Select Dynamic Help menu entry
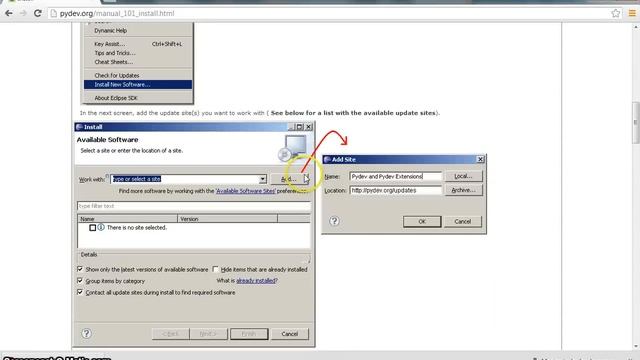Image resolution: width=640 pixels, height=360 pixels. (111, 31)
